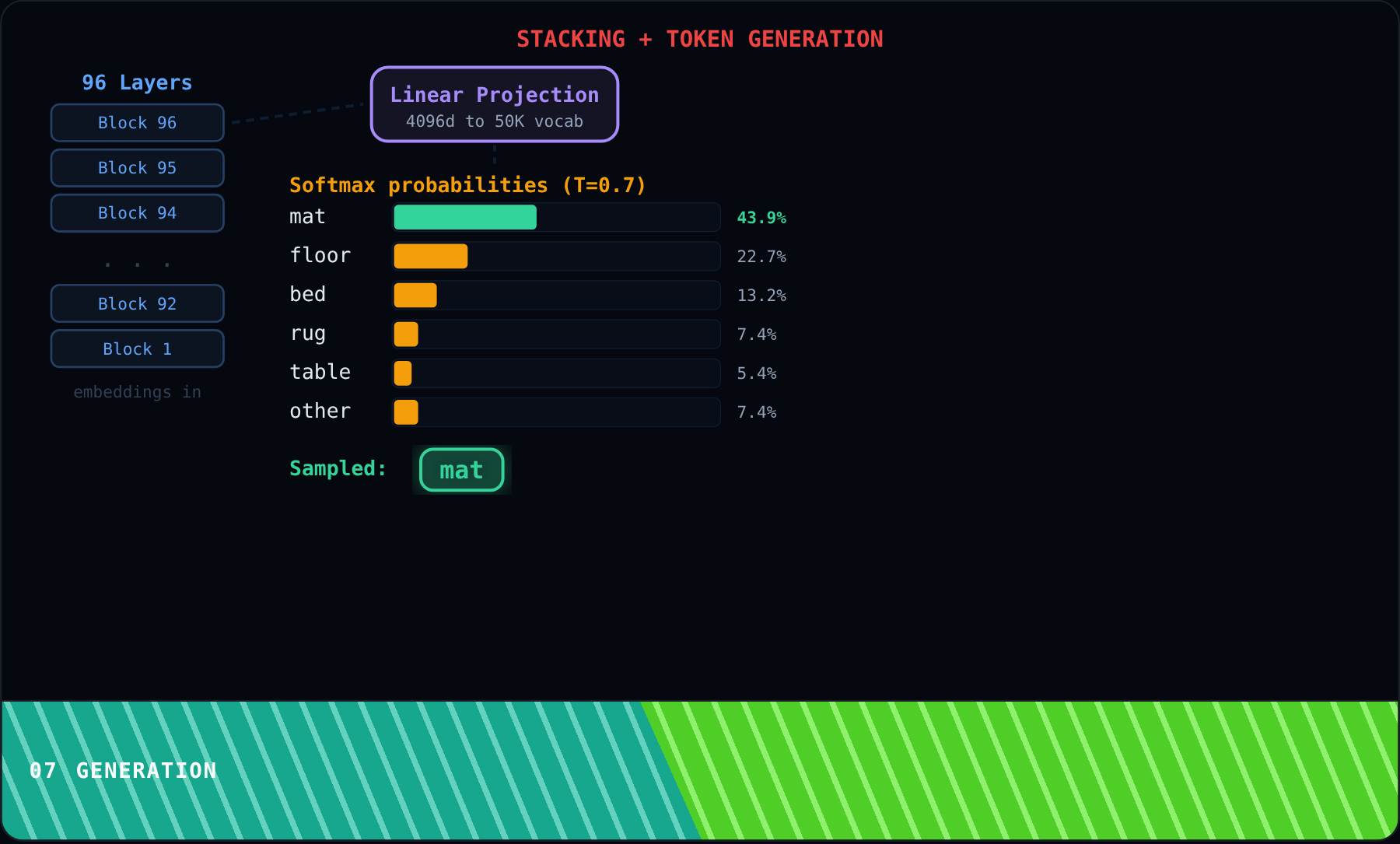Image resolution: width=1400 pixels, height=844 pixels.
Task: Click the Linear Projection box
Action: click(x=495, y=104)
